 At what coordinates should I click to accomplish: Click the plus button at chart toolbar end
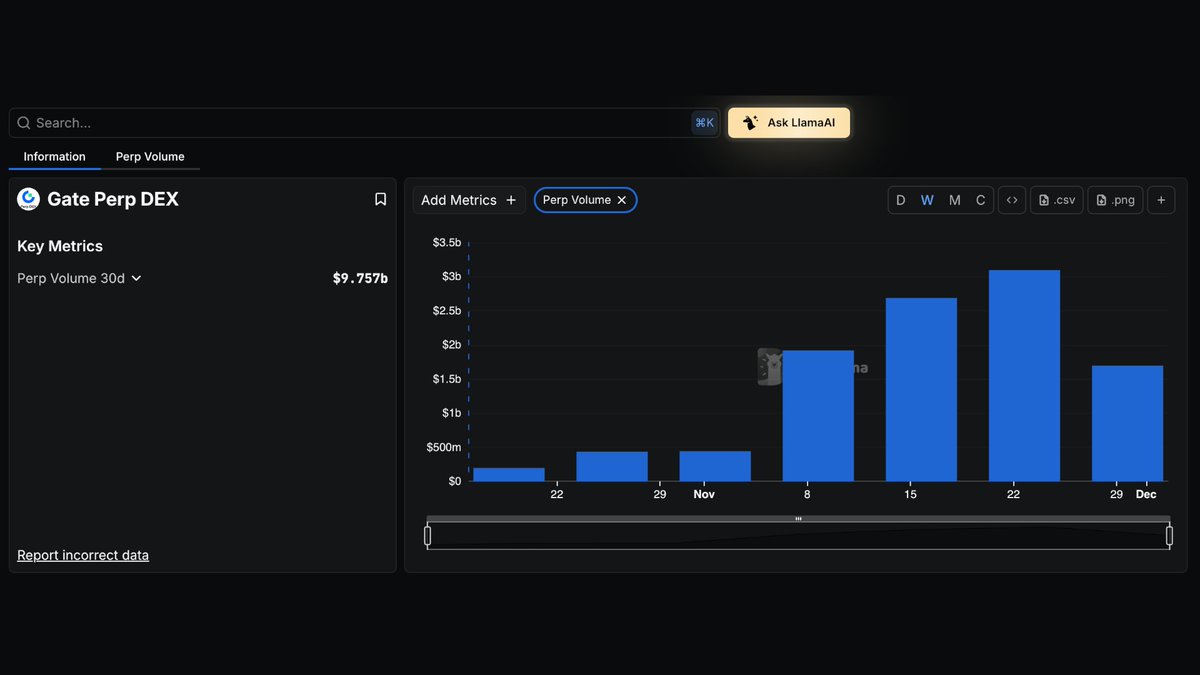pyautogui.click(x=1161, y=200)
